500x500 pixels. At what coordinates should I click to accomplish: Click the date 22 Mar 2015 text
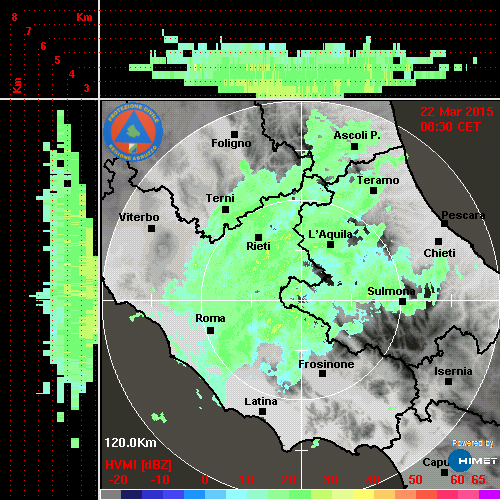point(457,112)
